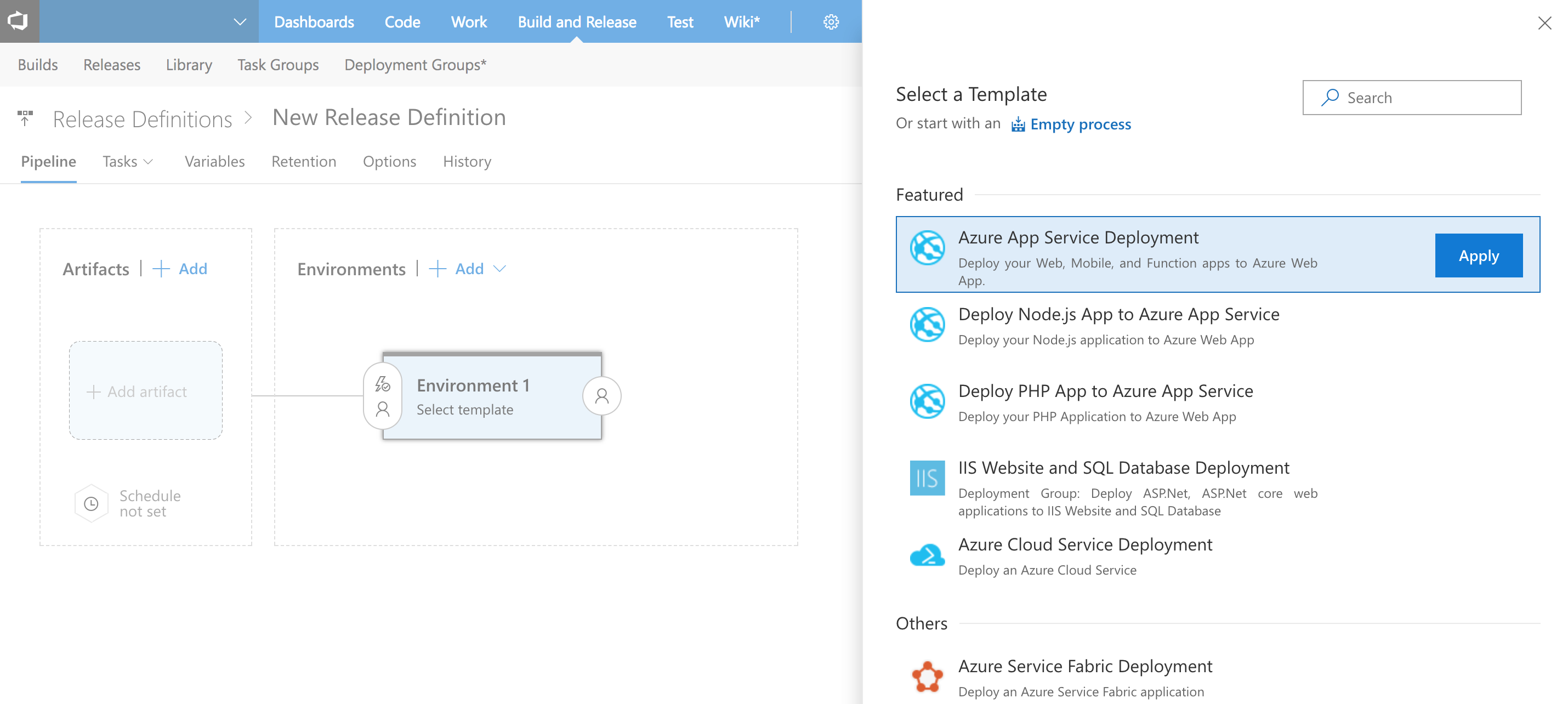
Task: Select the Variables tab
Action: (214, 161)
